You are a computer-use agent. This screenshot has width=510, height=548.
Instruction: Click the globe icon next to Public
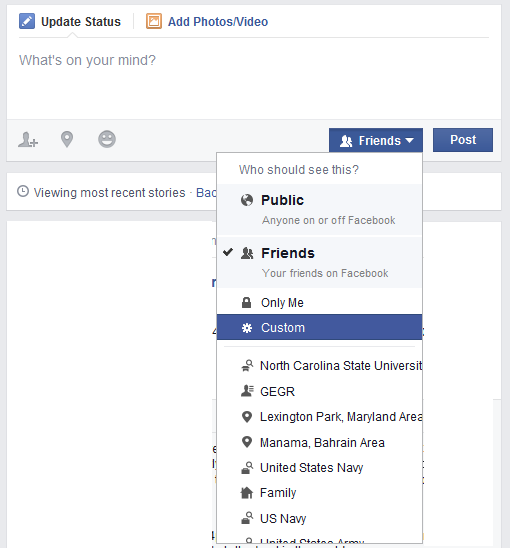click(247, 200)
